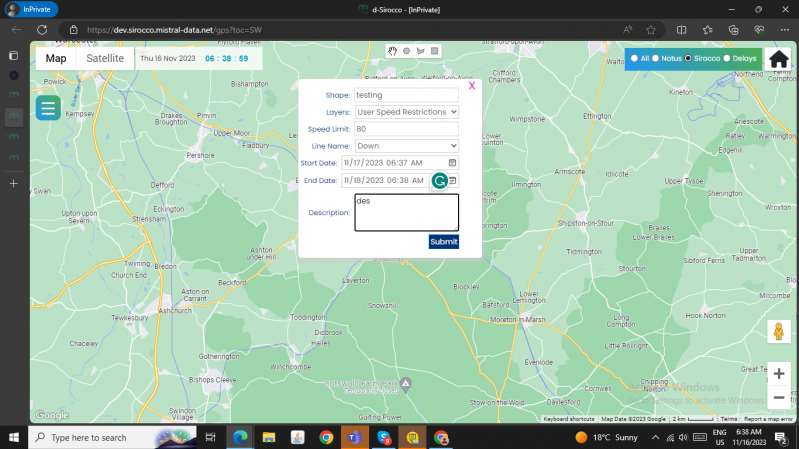Zoom out the map with minus button
The image size is (799, 449).
tap(779, 398)
